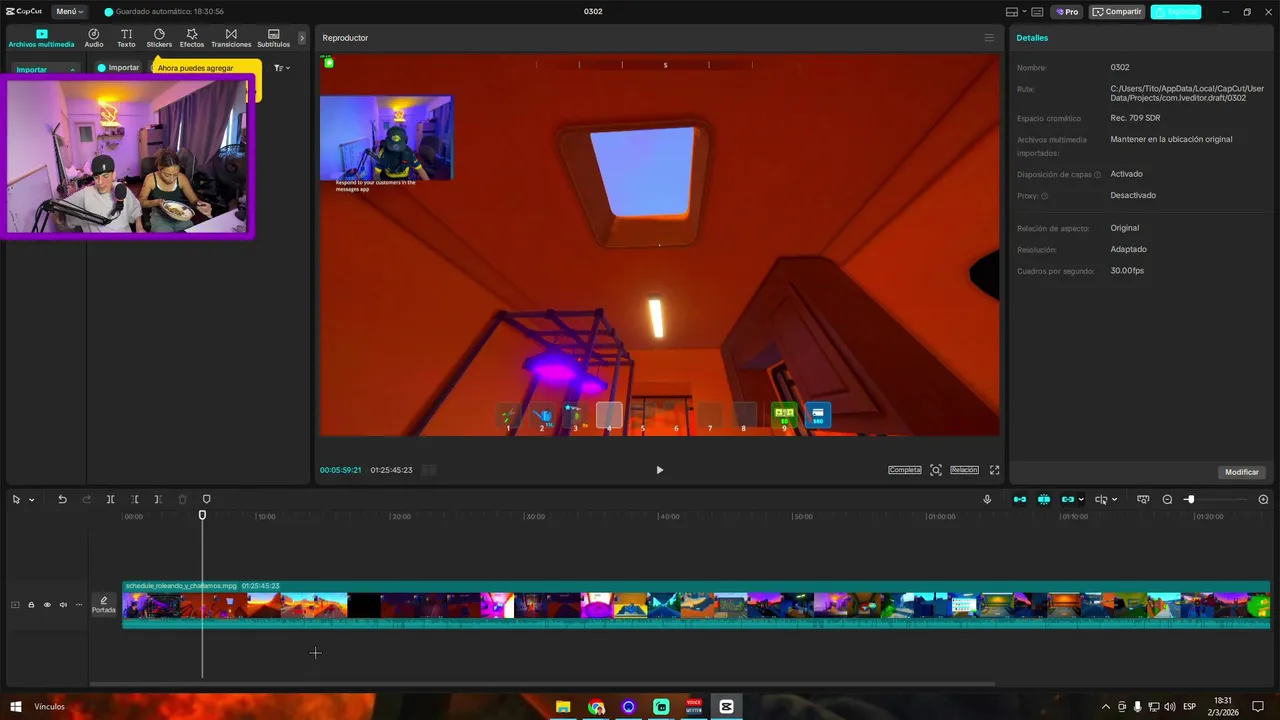The width and height of the screenshot is (1280, 720).
Task: Click the current timecode 00:05:59:21
Action: pos(340,470)
